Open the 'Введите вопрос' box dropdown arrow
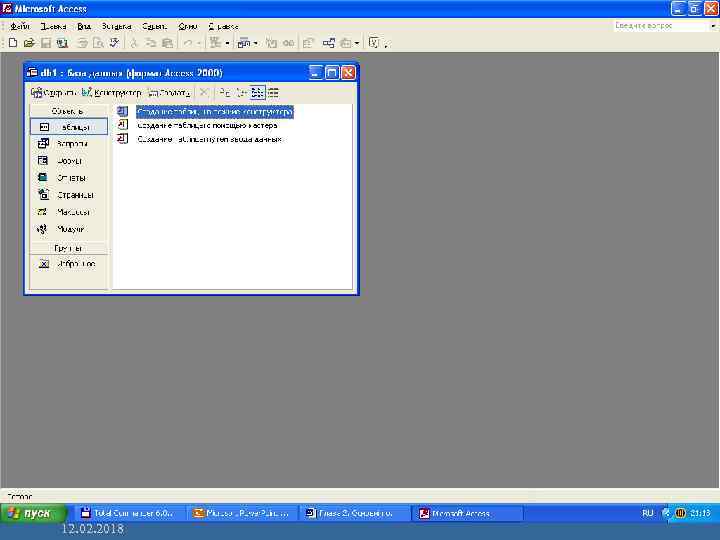 pyautogui.click(x=713, y=26)
